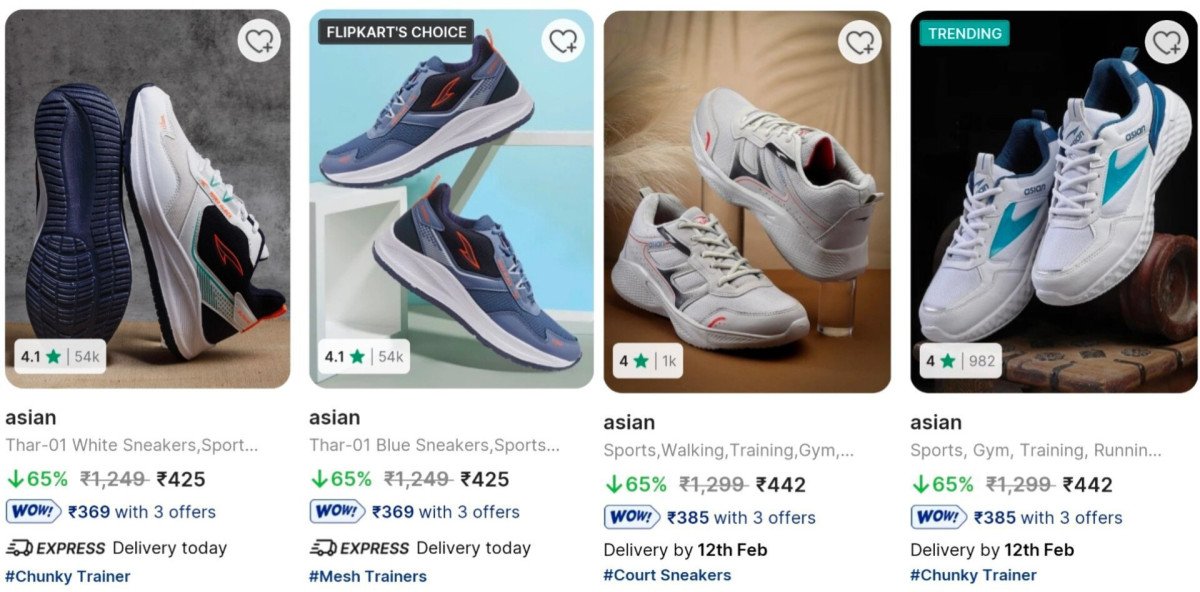Click Express delivery truck icon on first product
The height and width of the screenshot is (592, 1200).
19,548
